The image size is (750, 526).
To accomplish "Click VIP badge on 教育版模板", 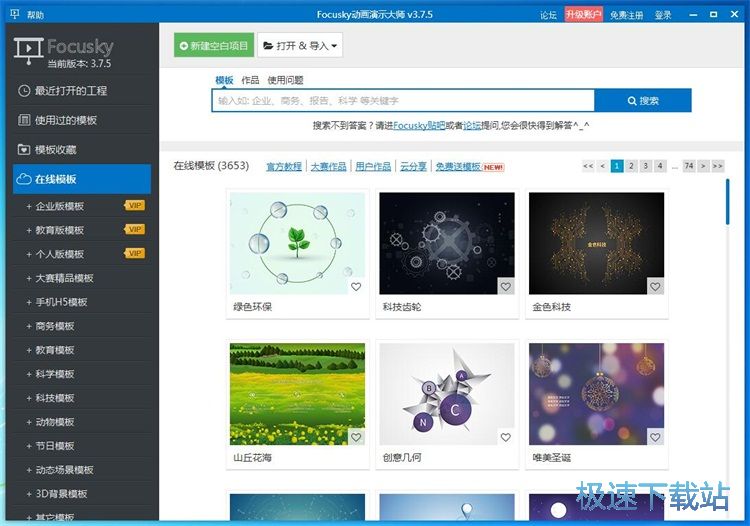I will tap(134, 230).
